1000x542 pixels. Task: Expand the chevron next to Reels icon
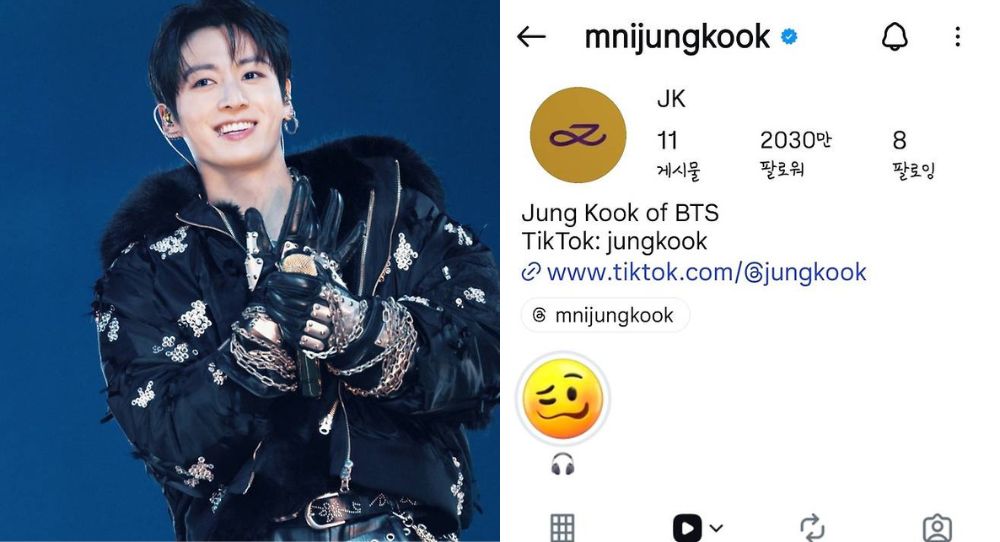click(716, 528)
